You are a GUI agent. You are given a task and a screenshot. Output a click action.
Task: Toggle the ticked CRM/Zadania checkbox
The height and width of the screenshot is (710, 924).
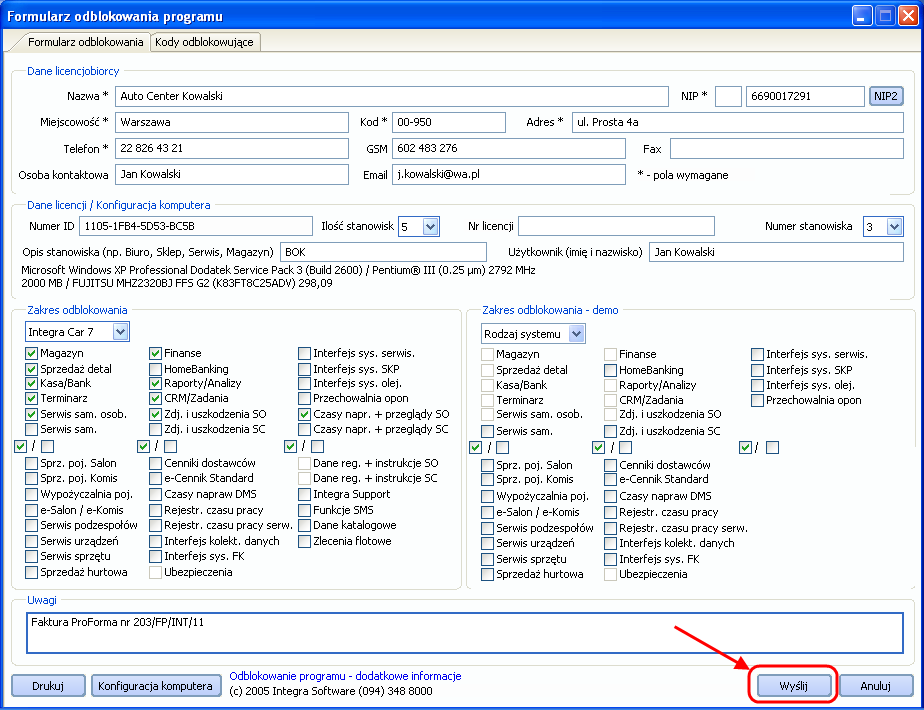156,398
